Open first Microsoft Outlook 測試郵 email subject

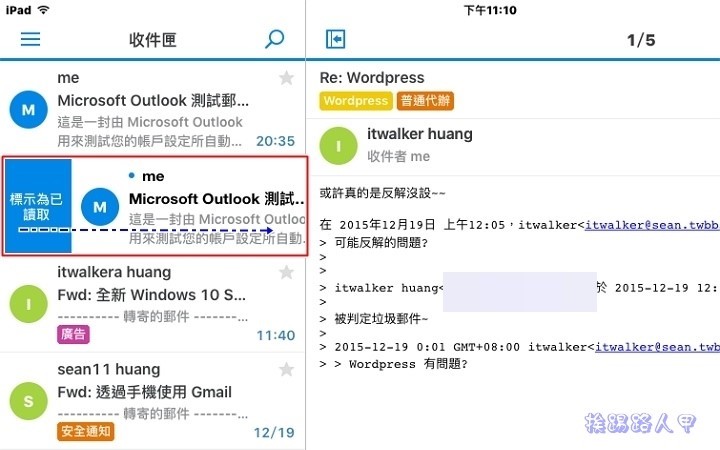click(153, 101)
